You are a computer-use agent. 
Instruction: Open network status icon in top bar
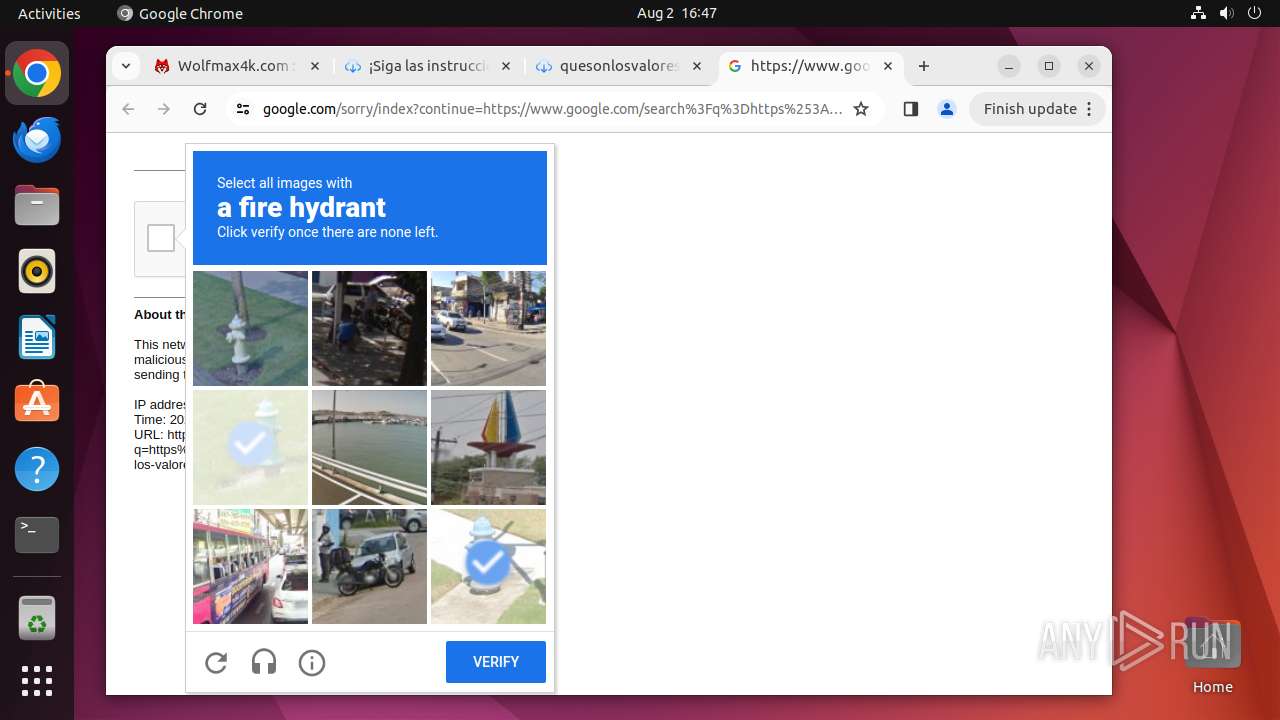[1198, 13]
